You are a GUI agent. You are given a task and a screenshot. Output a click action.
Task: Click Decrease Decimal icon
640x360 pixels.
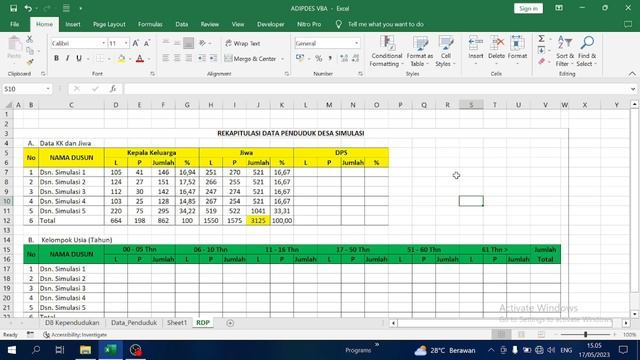click(x=356, y=58)
